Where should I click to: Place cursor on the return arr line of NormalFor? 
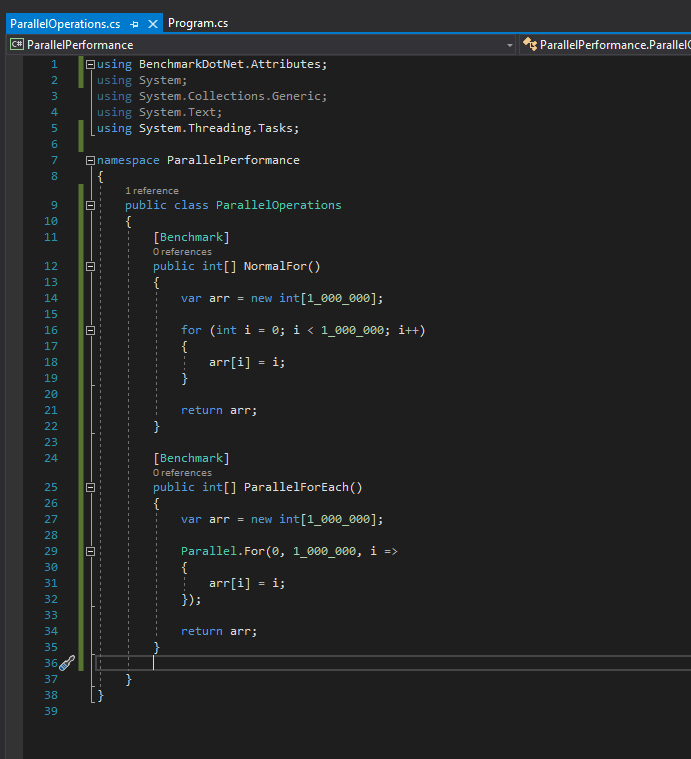(219, 410)
